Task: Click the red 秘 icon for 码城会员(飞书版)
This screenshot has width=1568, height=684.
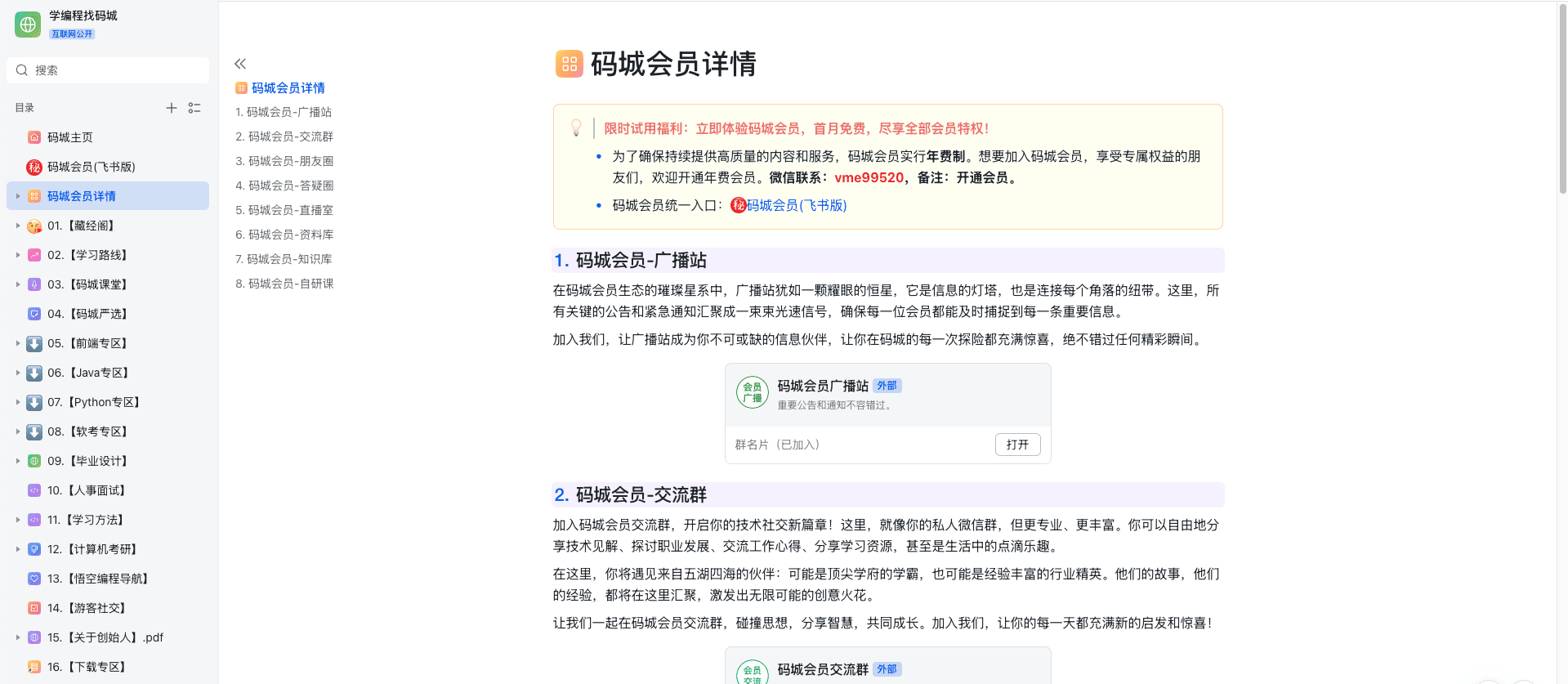Action: coord(34,167)
